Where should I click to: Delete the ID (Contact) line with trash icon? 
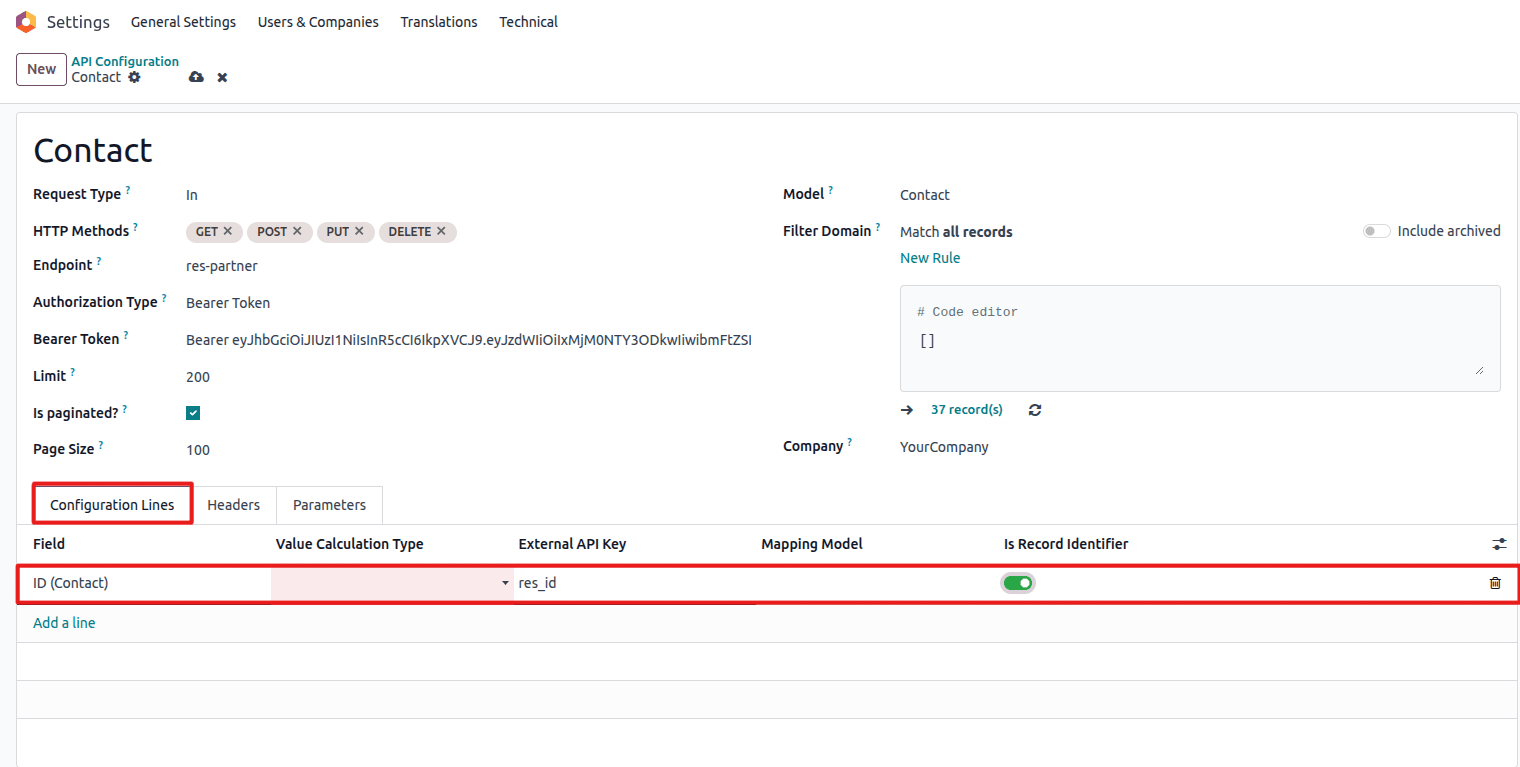coord(1495,583)
